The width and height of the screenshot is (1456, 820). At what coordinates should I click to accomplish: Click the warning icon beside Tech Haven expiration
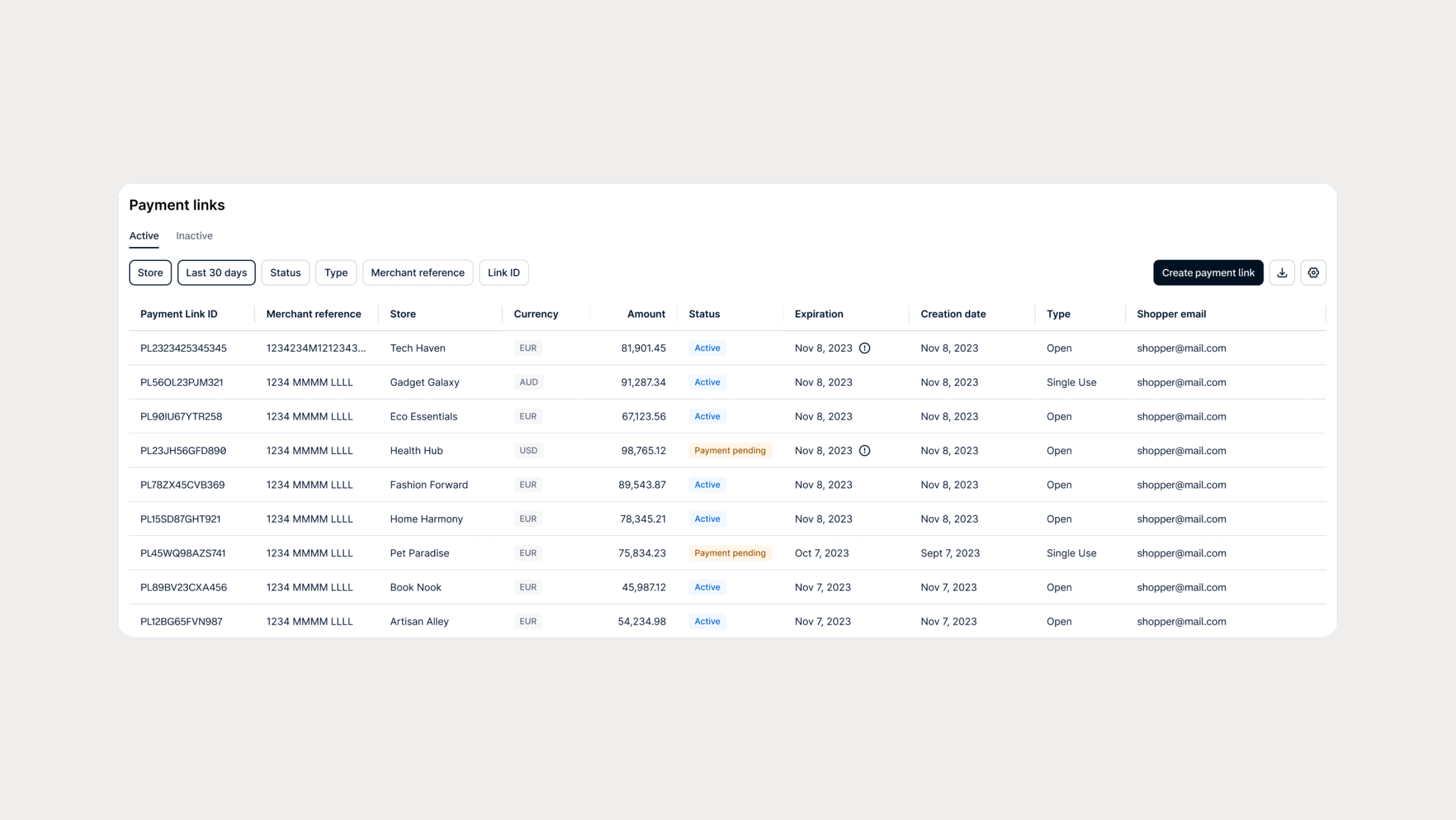865,348
